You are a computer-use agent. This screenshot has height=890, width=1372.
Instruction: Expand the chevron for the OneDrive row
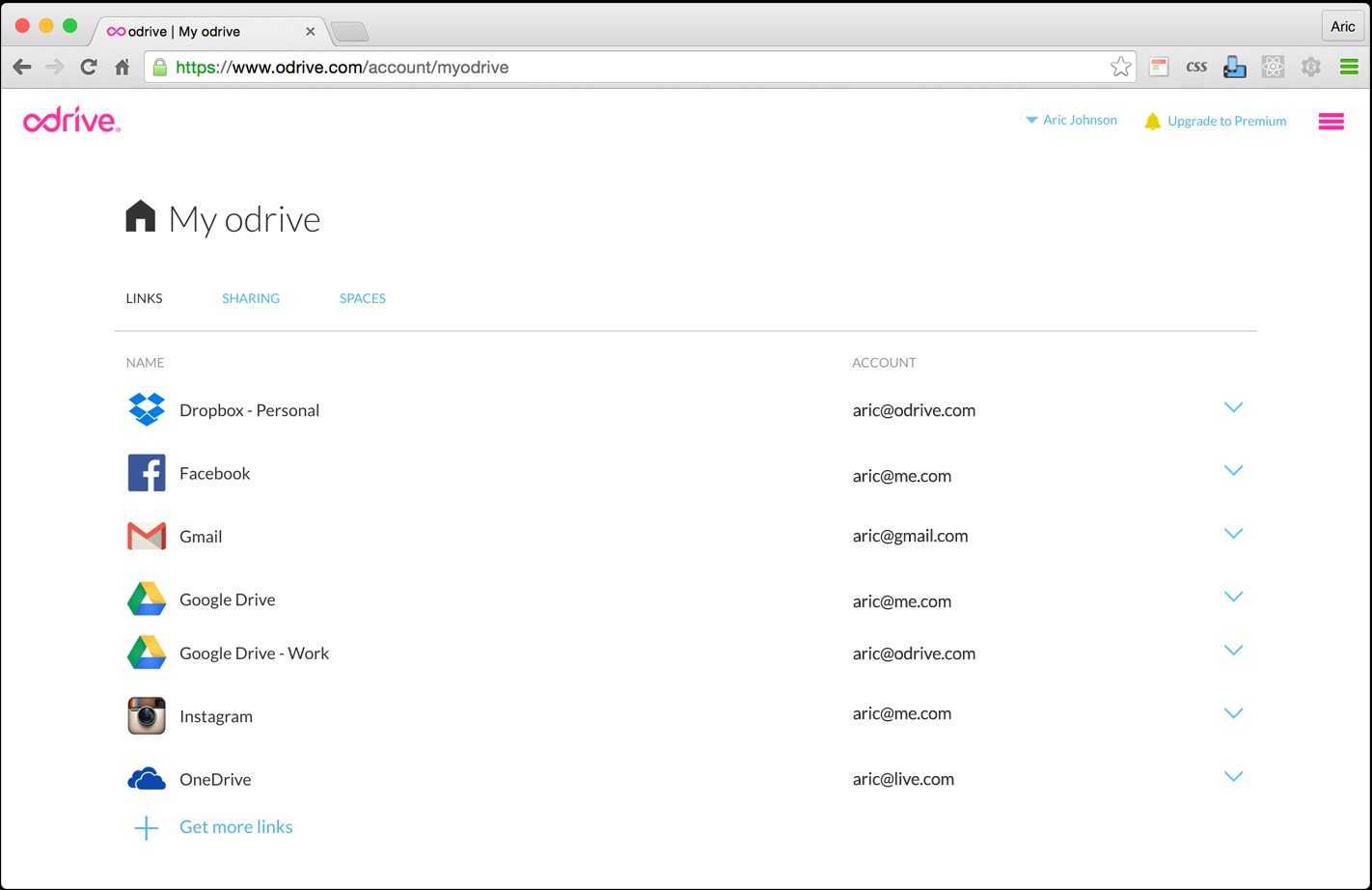(x=1233, y=776)
